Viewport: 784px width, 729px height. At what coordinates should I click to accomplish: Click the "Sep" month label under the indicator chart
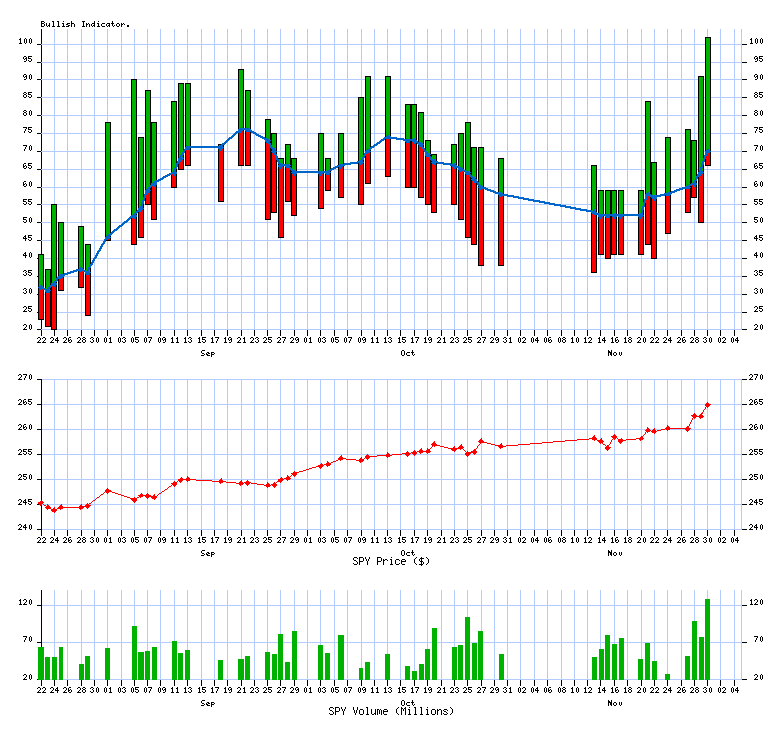pyautogui.click(x=208, y=353)
